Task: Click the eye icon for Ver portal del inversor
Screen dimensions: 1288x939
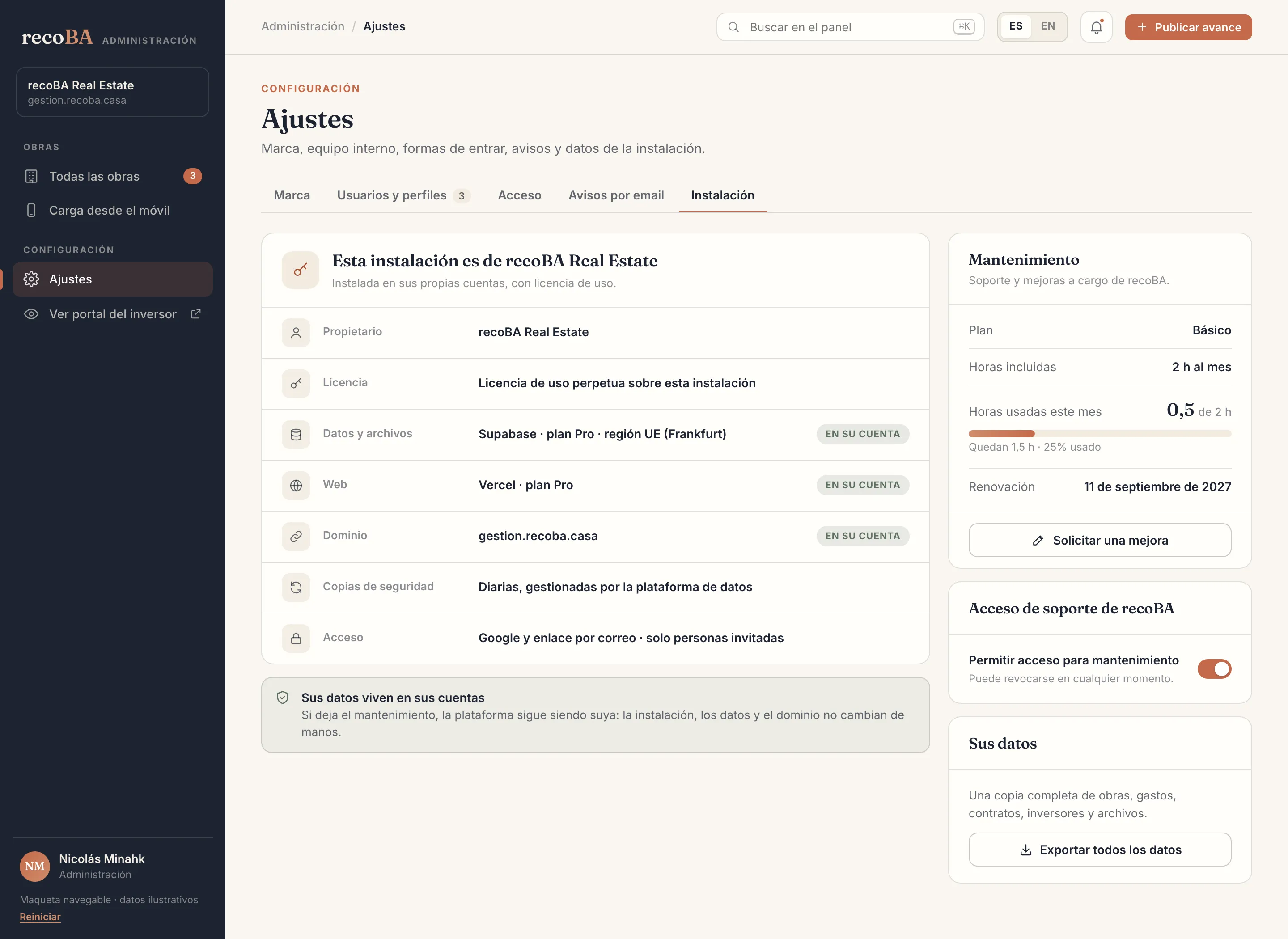Action: click(x=31, y=314)
